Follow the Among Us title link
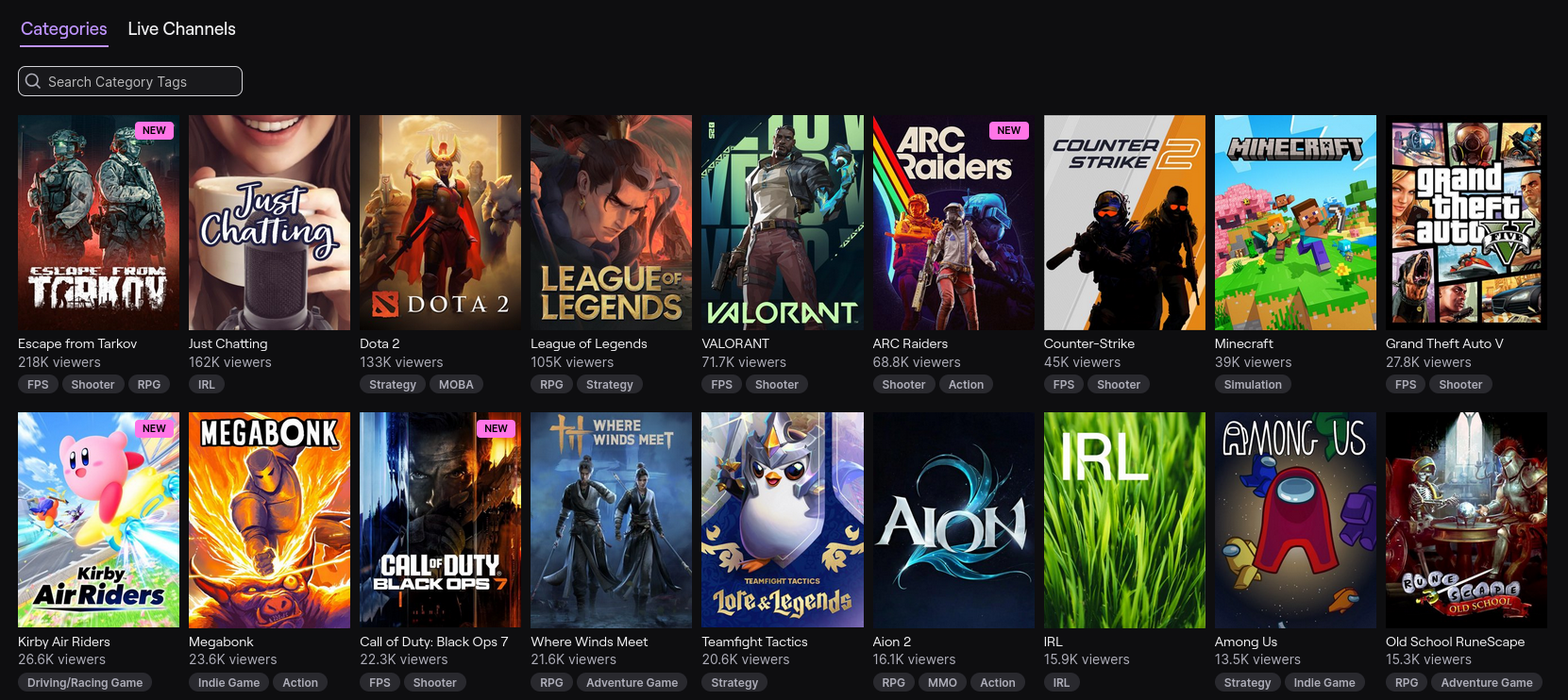1568x700 pixels. coord(1246,642)
